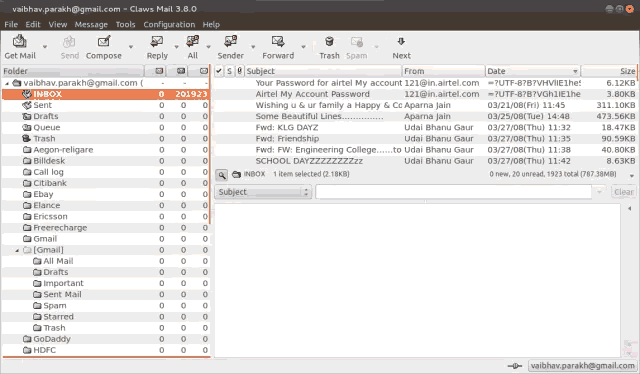Open the Tools menu
The image size is (640, 374).
coord(125,24)
